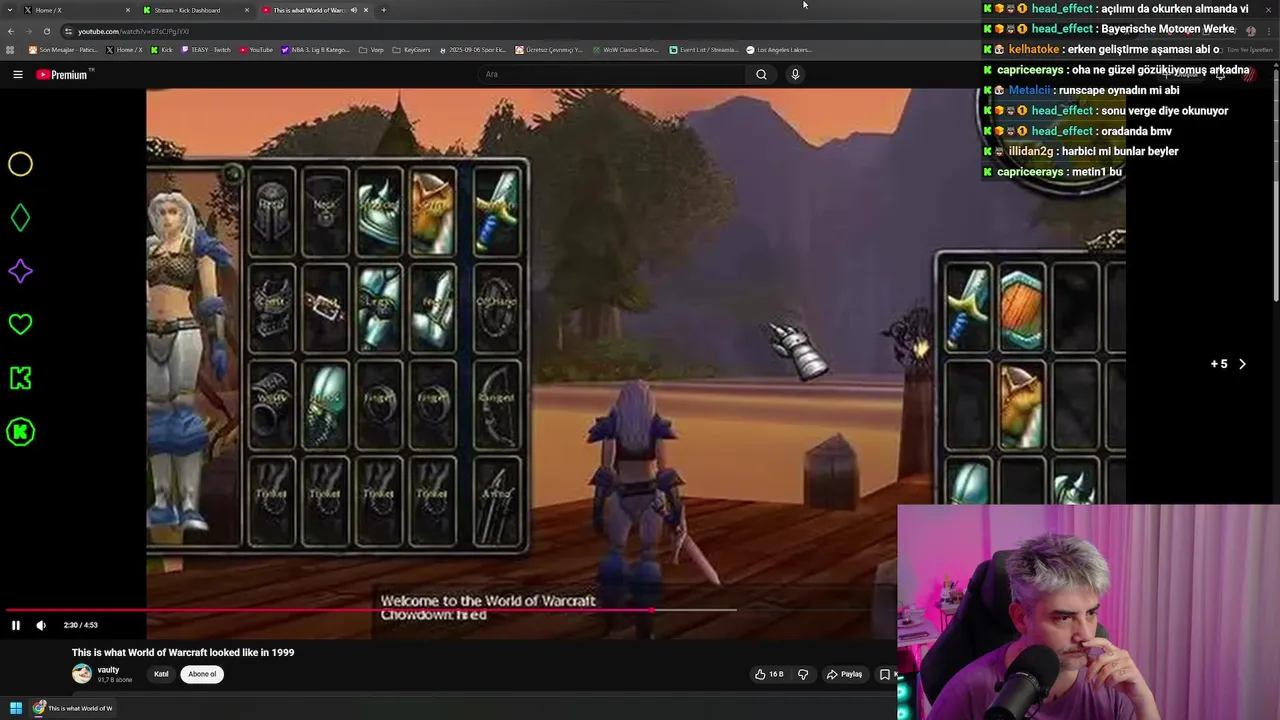
Task: Share the video via Paylaş
Action: point(844,674)
